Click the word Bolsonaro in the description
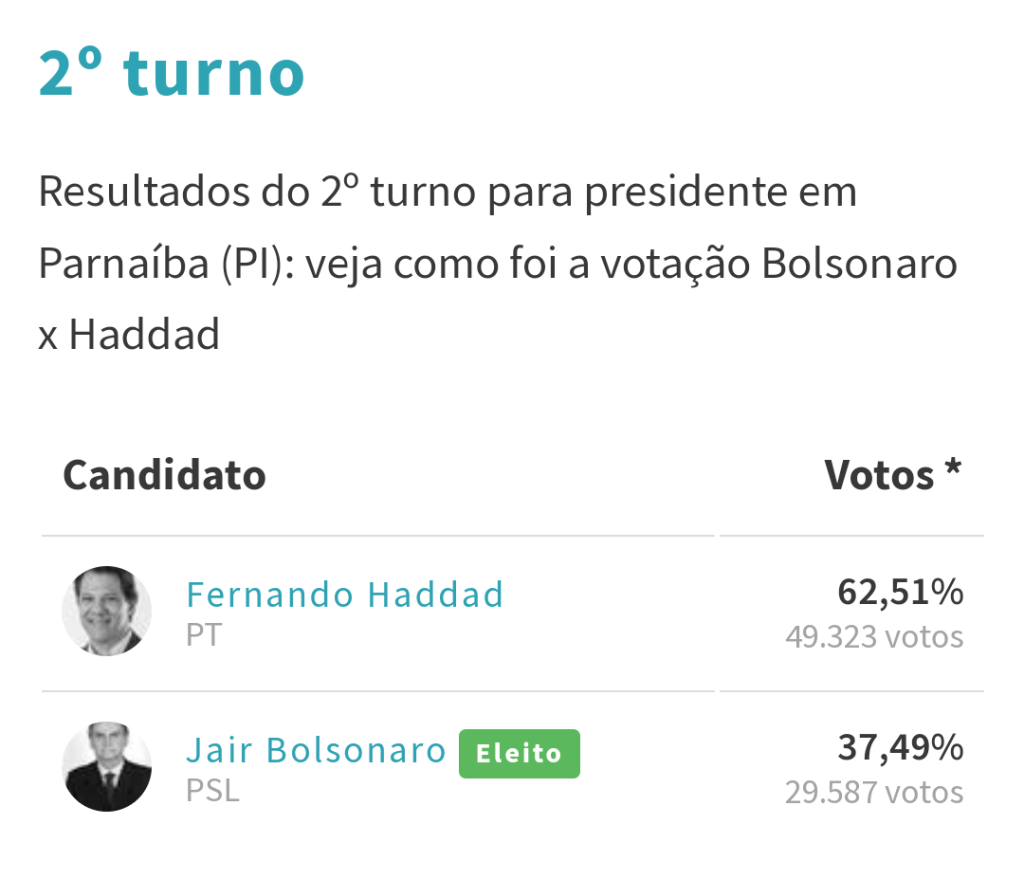Image resolution: width=1024 pixels, height=879 pixels. point(859,264)
